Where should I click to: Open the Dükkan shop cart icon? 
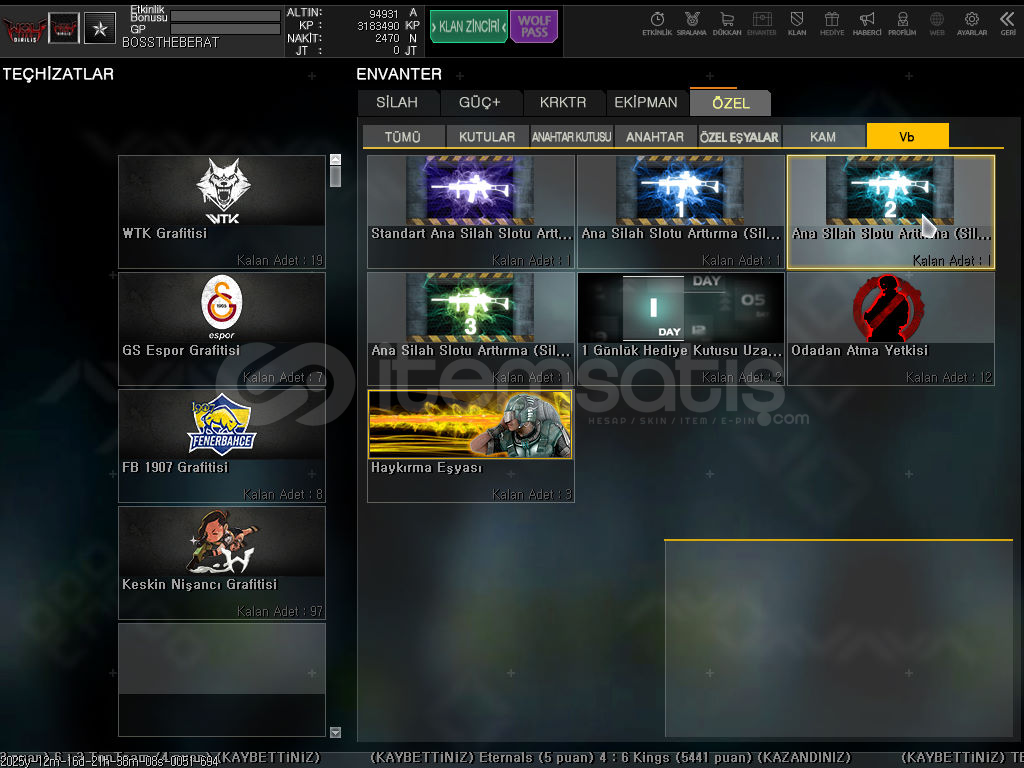[x=727, y=23]
